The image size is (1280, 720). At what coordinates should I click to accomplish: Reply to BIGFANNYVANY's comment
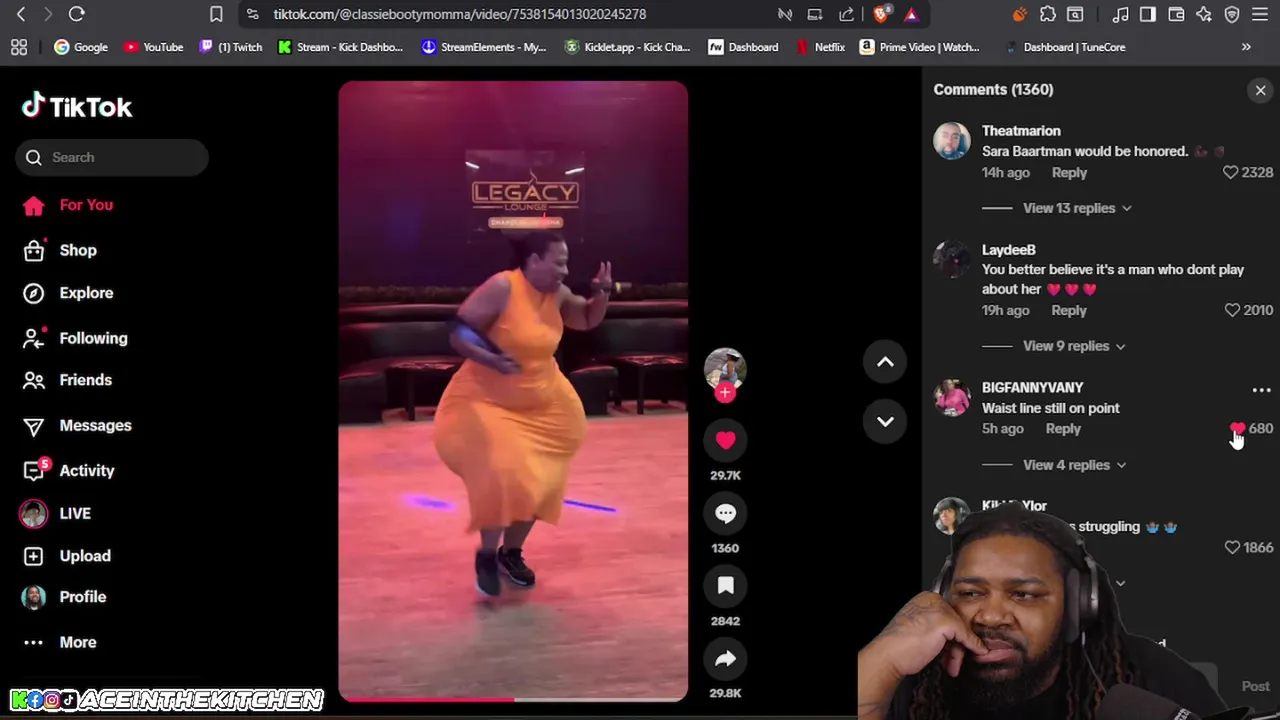click(1063, 428)
